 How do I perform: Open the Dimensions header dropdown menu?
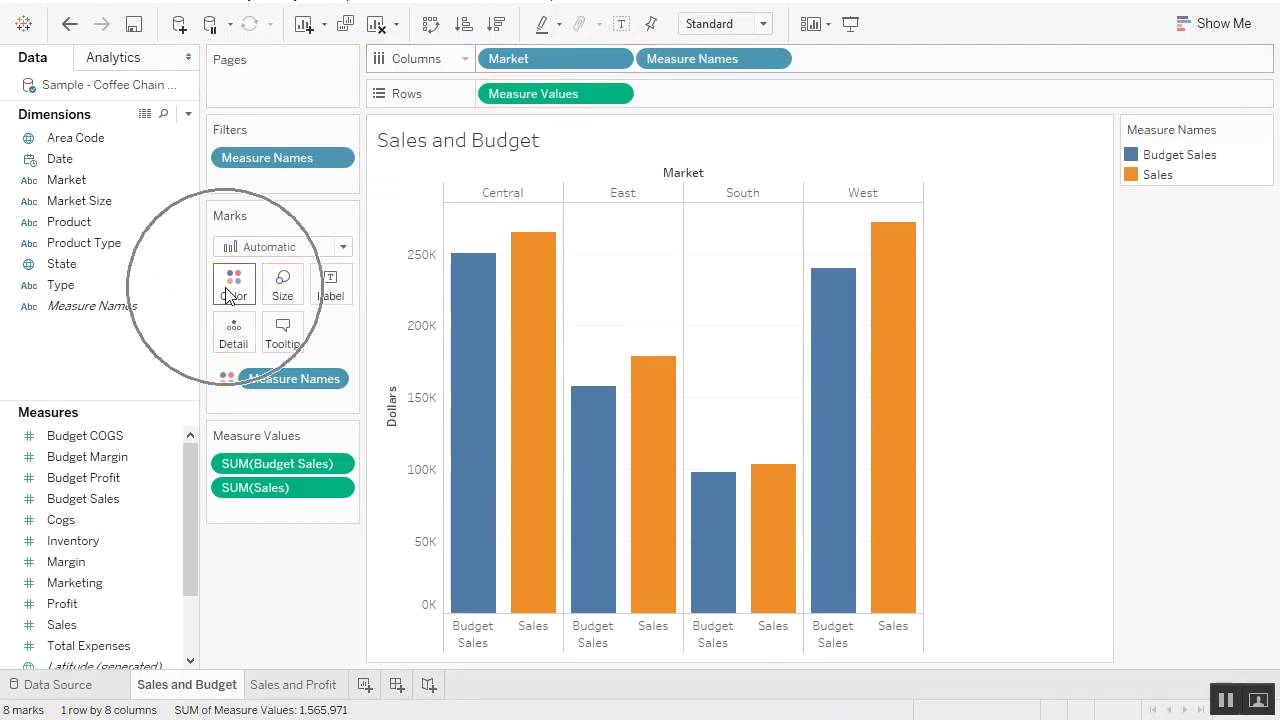pyautogui.click(x=188, y=114)
